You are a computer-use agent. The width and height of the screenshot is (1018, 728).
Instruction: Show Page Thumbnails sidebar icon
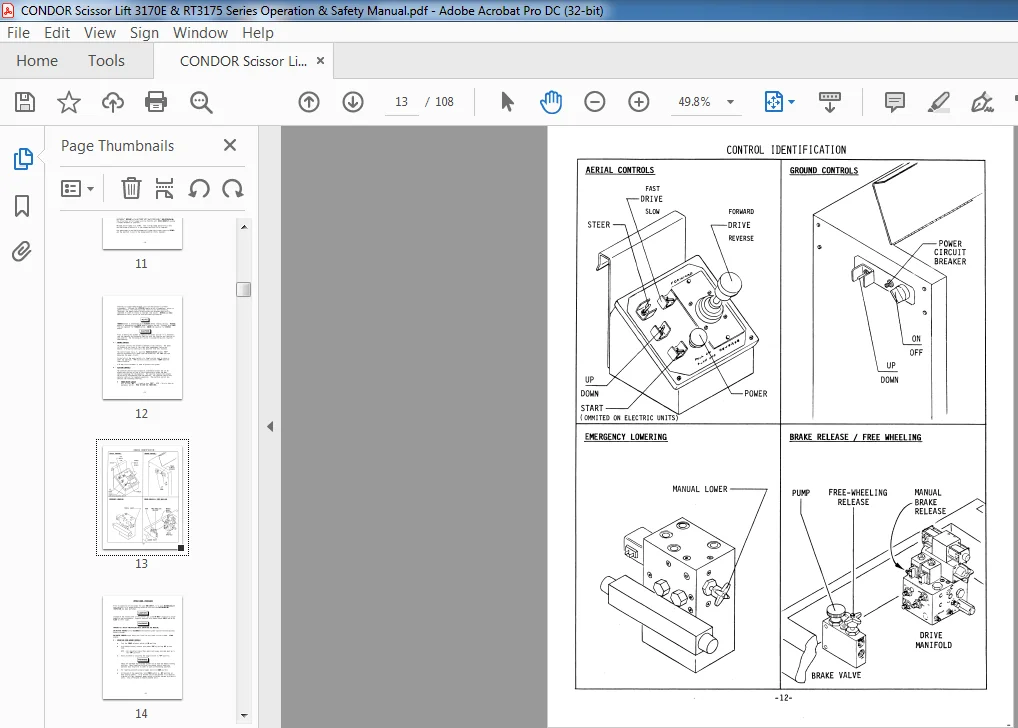pos(23,159)
